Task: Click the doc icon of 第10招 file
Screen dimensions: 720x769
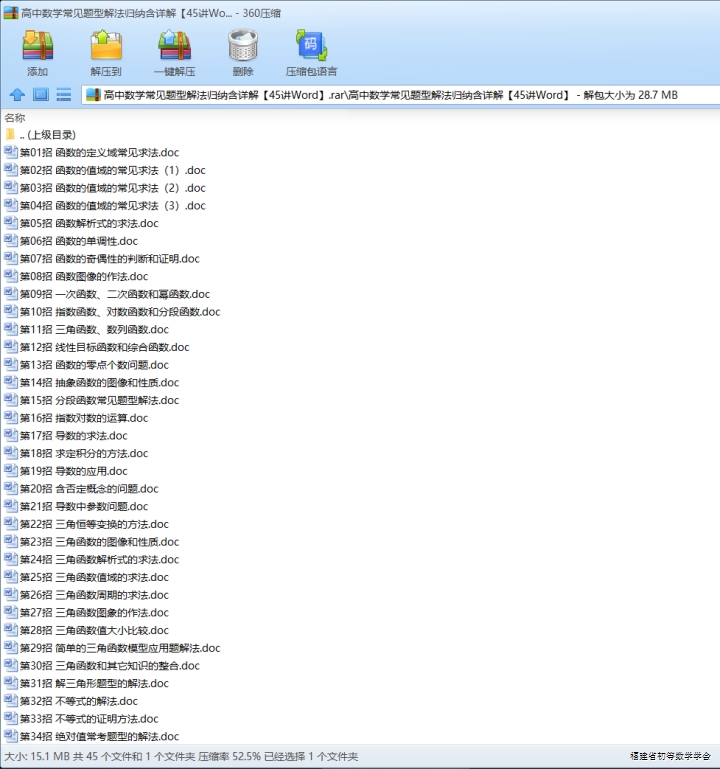Action: point(11,311)
